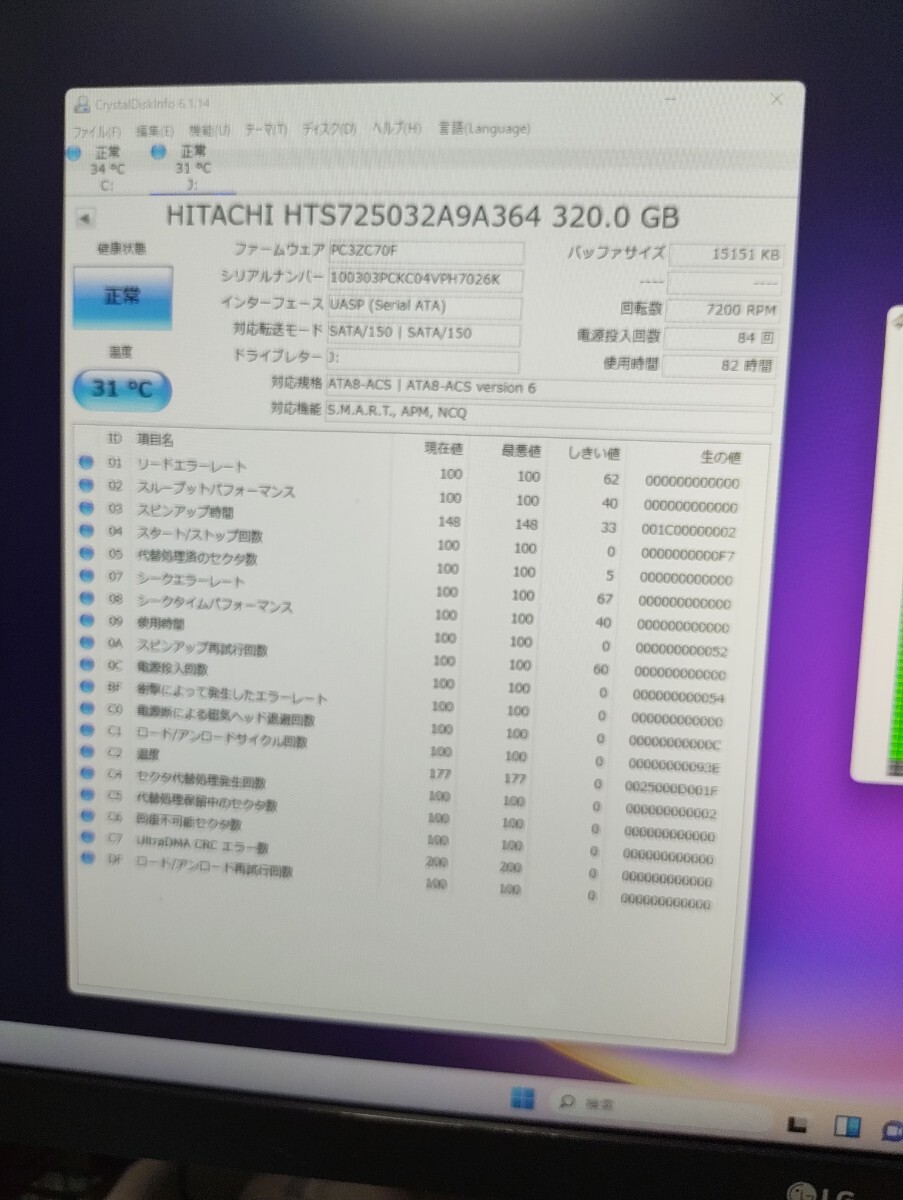Click the previous disk arrow beside HITACHI title
This screenshot has height=1200, width=903.
(x=85, y=218)
